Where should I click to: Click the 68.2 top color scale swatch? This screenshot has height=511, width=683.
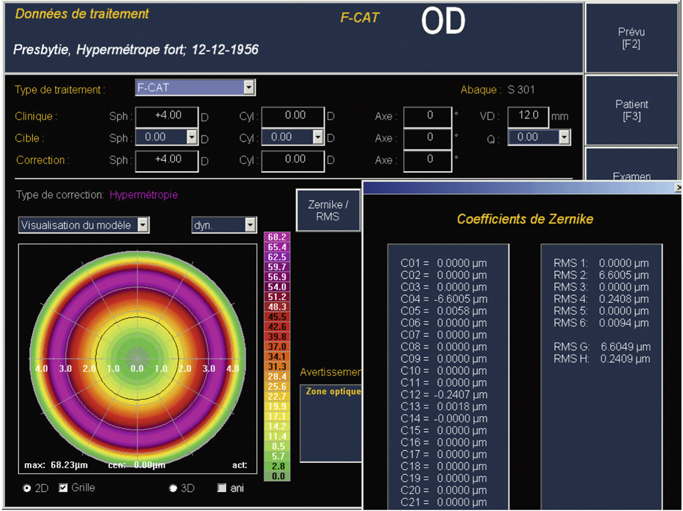[277, 236]
